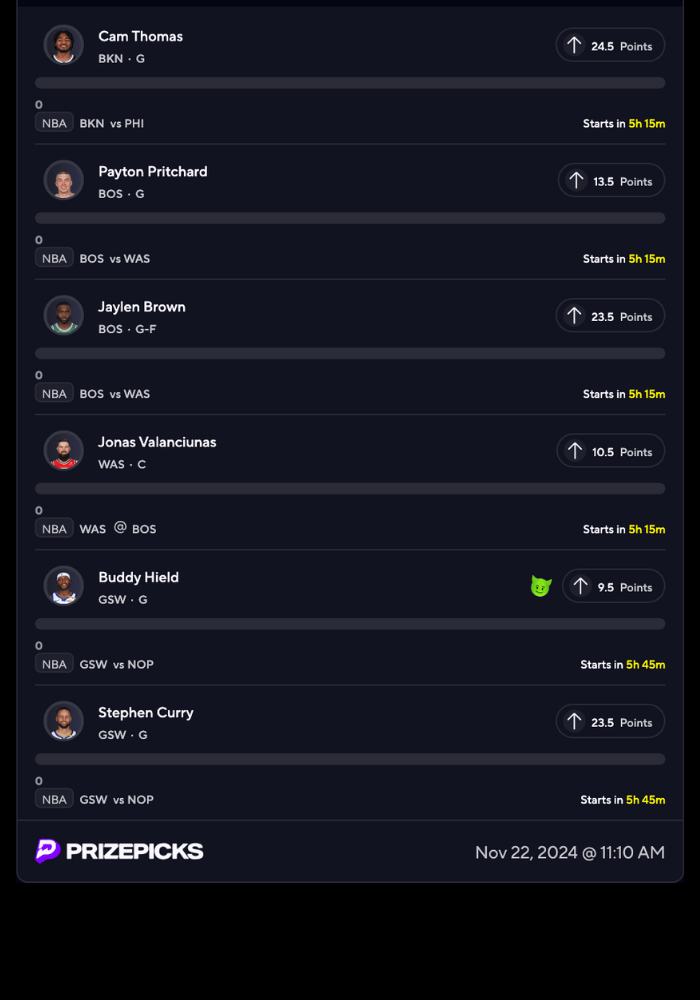Click Stephen Curry's progress bar
This screenshot has width=700, height=1000.
(350, 759)
